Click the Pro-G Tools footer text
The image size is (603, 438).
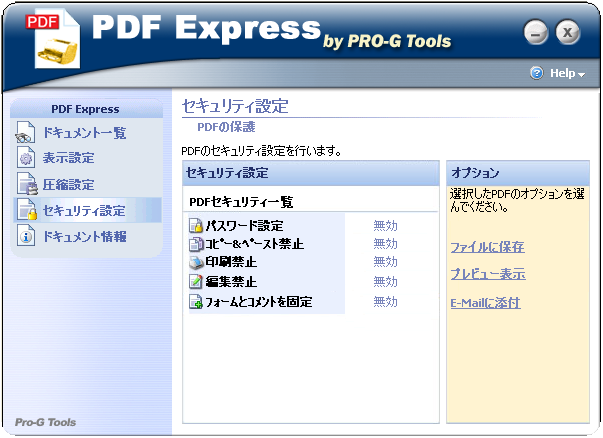coord(45,422)
